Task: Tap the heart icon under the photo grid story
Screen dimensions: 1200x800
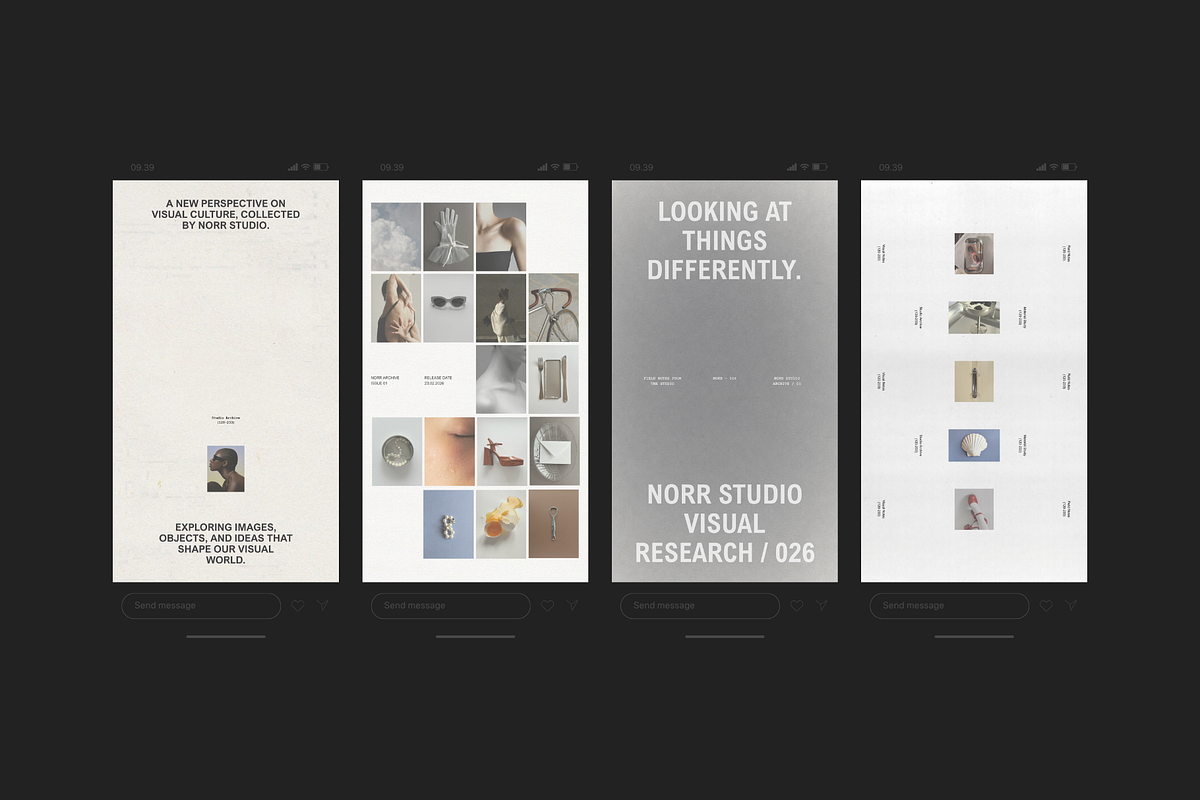Action: point(547,606)
